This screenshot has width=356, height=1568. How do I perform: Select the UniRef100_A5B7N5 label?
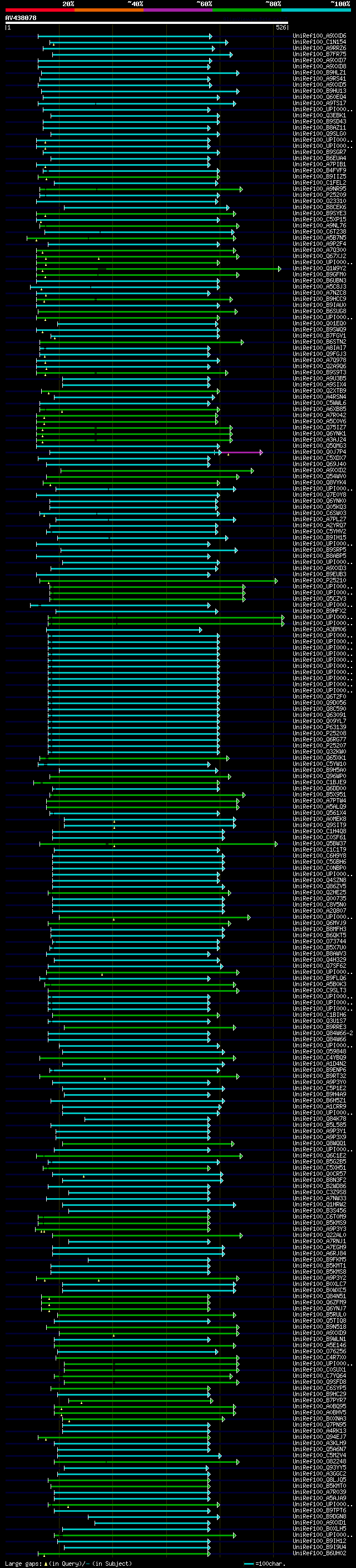coord(319,238)
